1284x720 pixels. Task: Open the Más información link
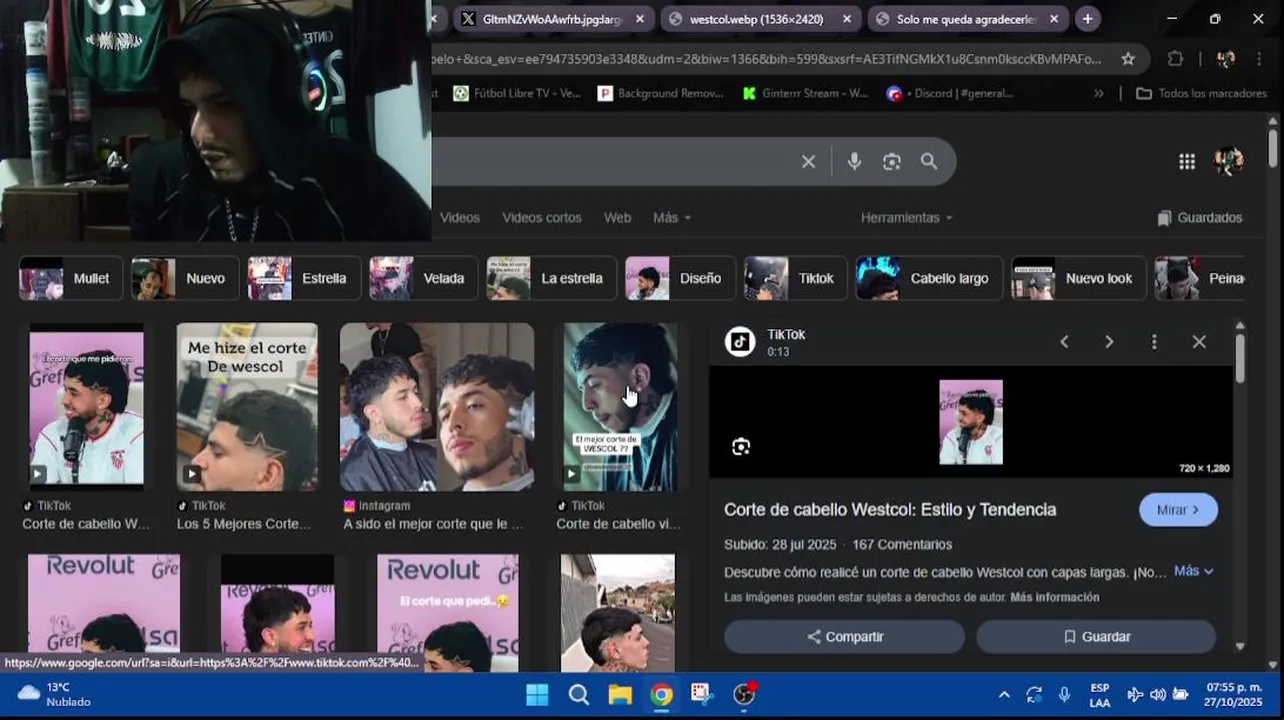point(1054,597)
